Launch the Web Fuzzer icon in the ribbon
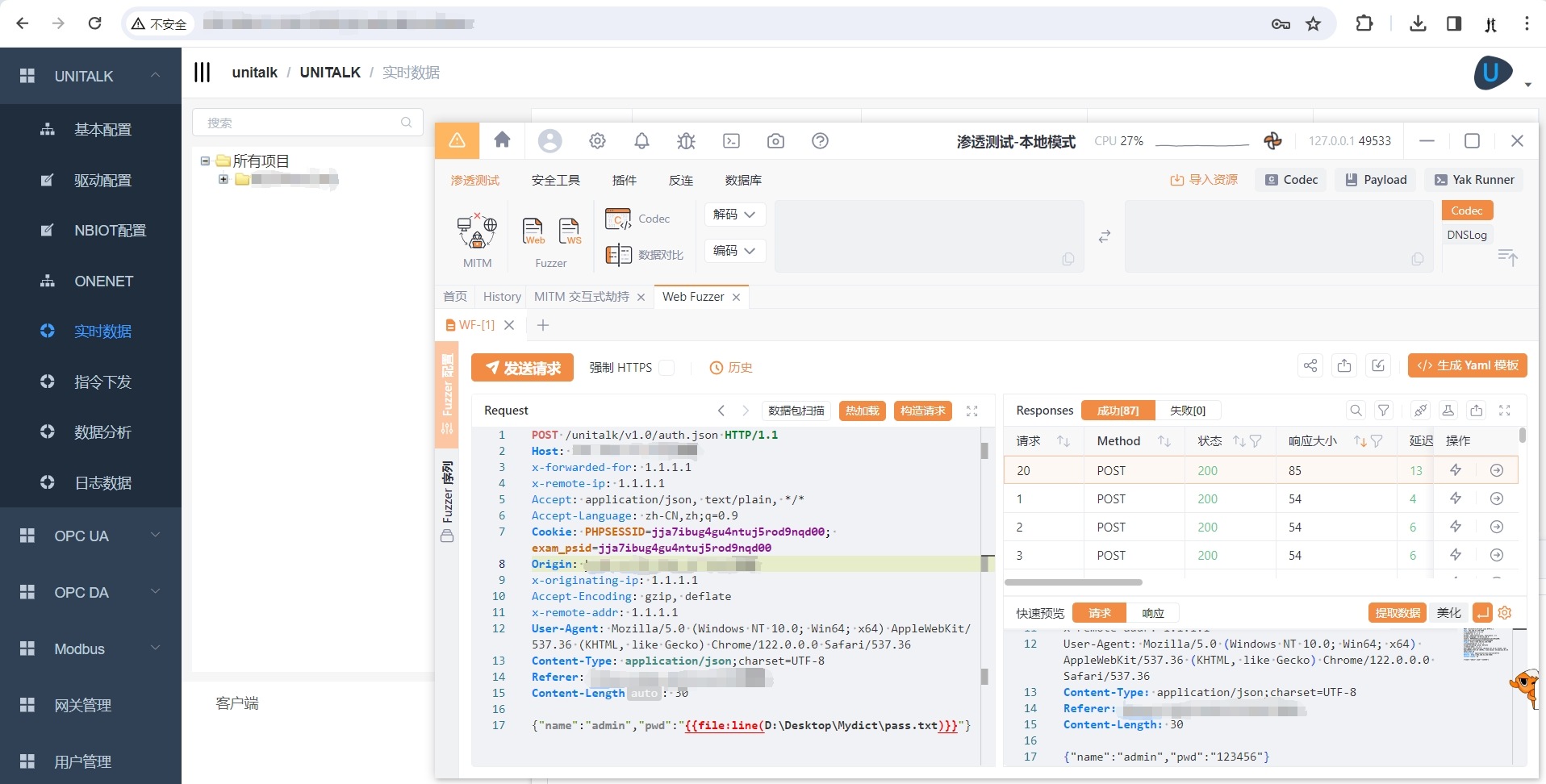Viewport: 1546px width, 784px height. (x=533, y=231)
